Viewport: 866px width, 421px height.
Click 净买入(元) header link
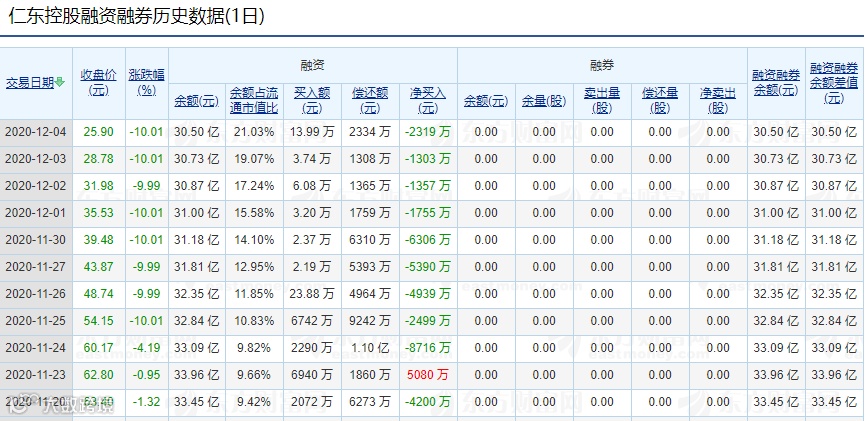pos(428,101)
